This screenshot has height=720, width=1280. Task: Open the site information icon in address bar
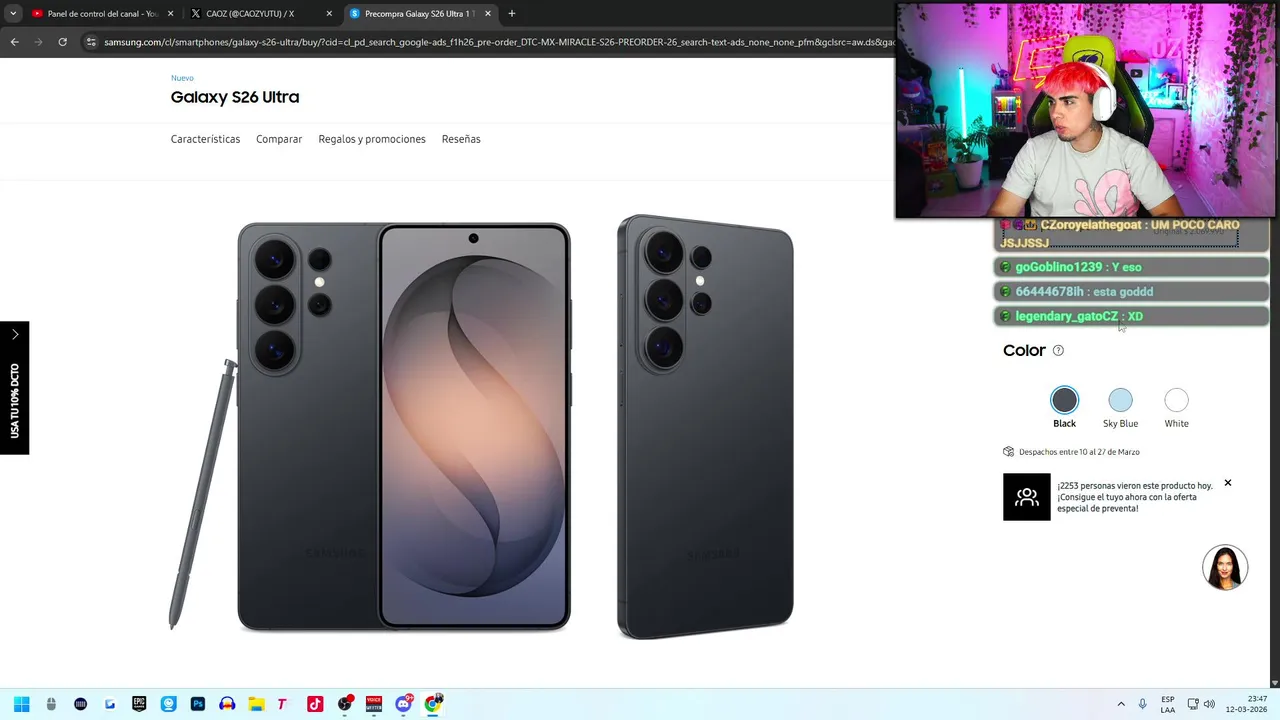91,42
